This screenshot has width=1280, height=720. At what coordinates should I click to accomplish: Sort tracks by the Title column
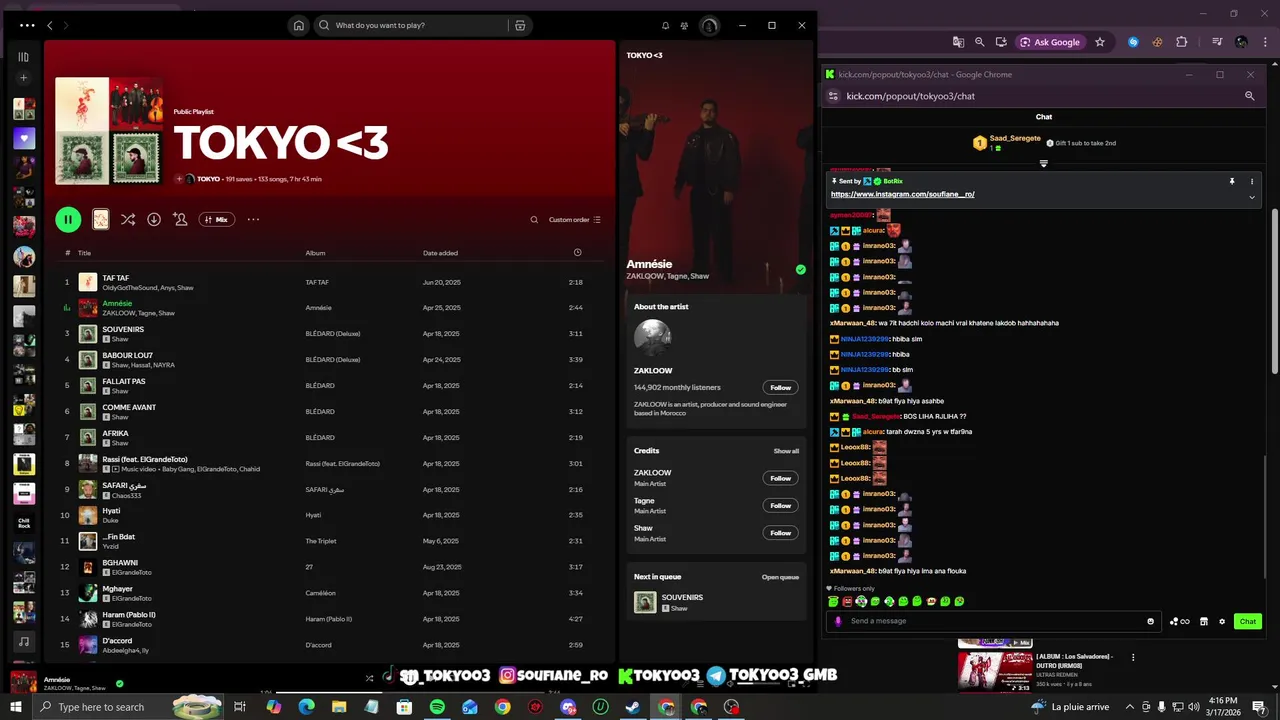[84, 253]
